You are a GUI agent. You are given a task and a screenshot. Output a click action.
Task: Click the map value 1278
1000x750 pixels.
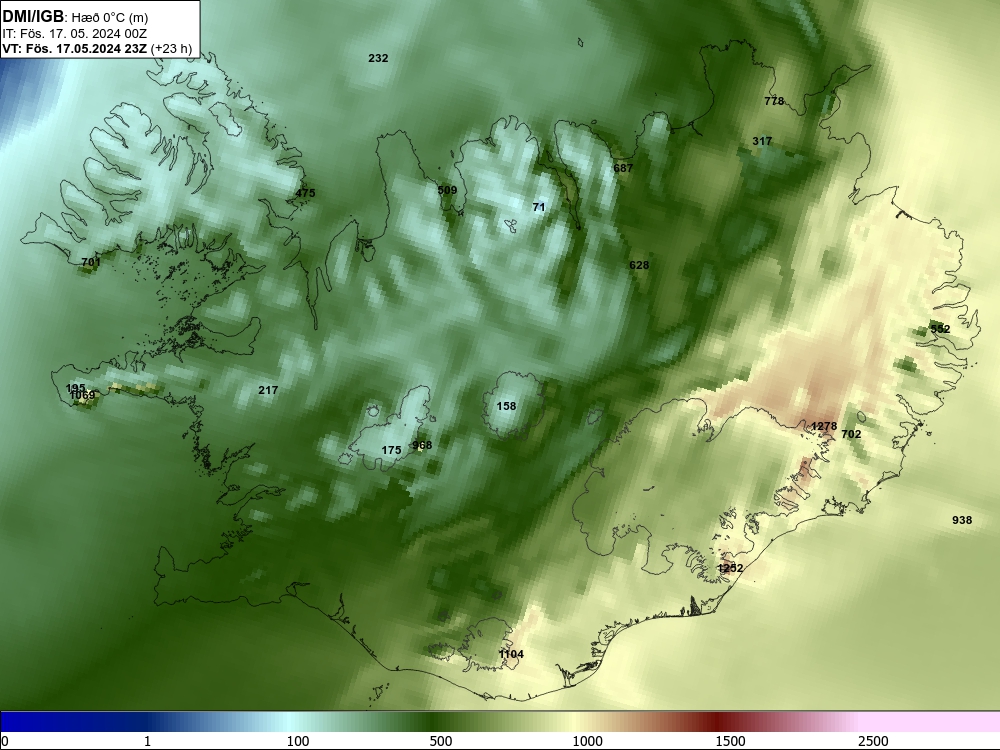click(824, 426)
